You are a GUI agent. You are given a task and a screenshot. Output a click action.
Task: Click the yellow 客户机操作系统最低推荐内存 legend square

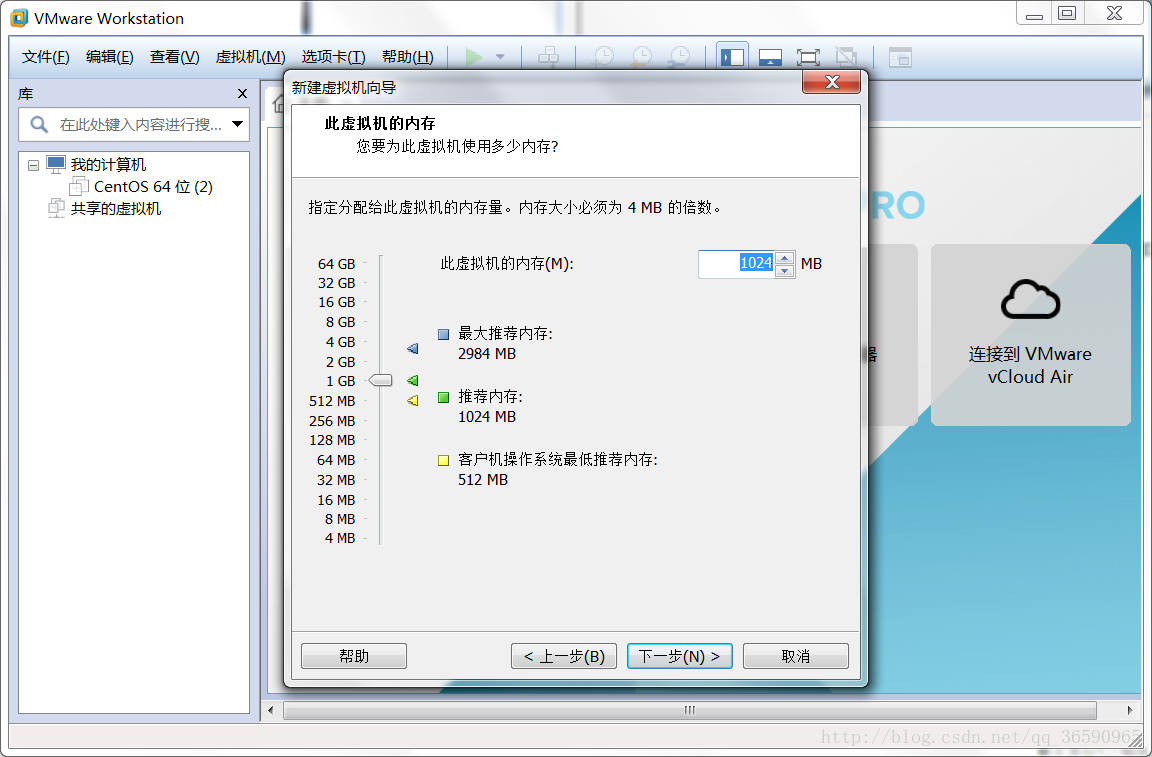click(443, 461)
